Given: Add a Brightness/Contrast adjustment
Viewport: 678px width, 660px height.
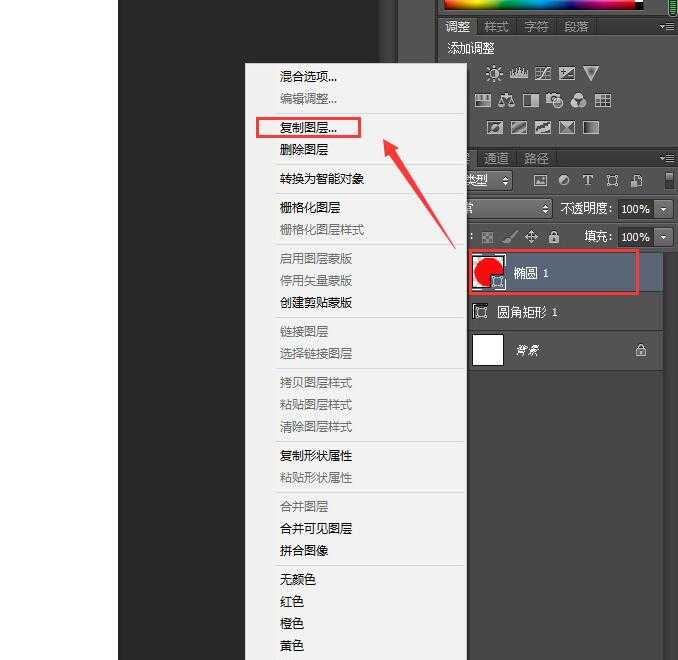Looking at the screenshot, I should pos(494,74).
